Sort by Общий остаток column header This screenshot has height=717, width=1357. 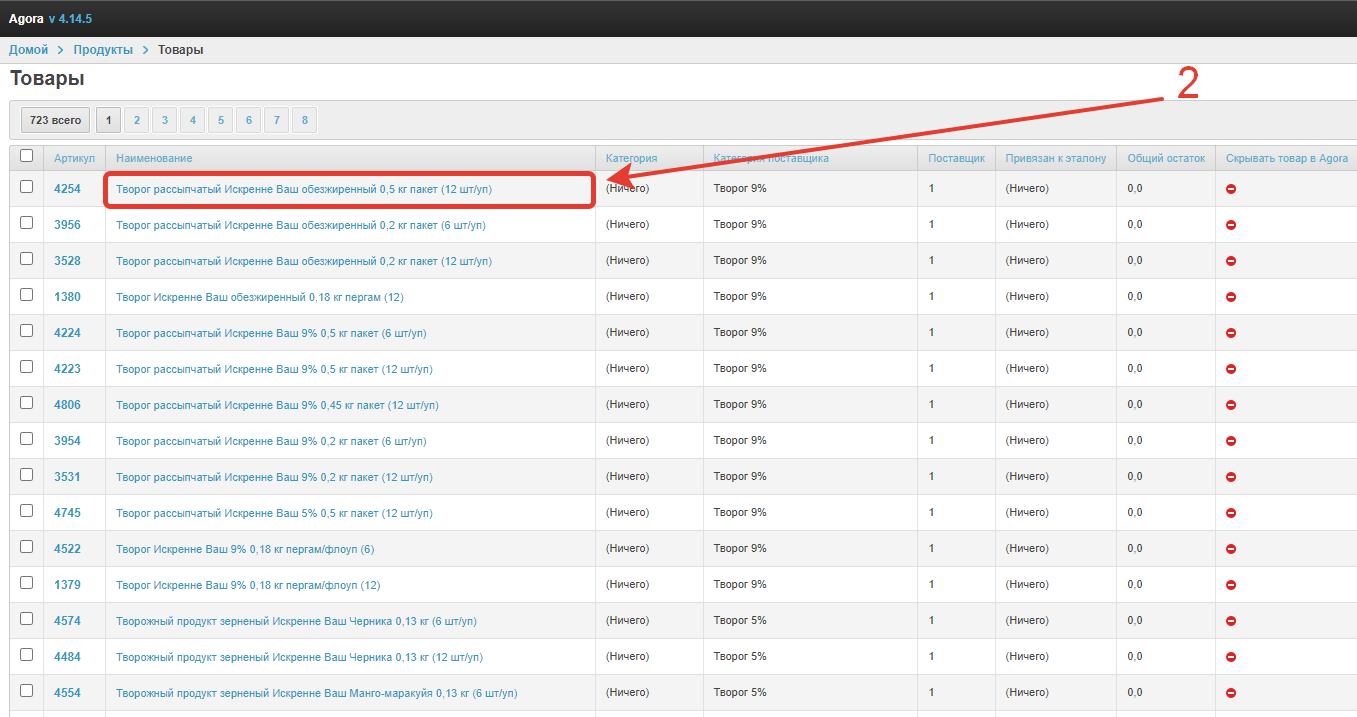tap(1166, 158)
